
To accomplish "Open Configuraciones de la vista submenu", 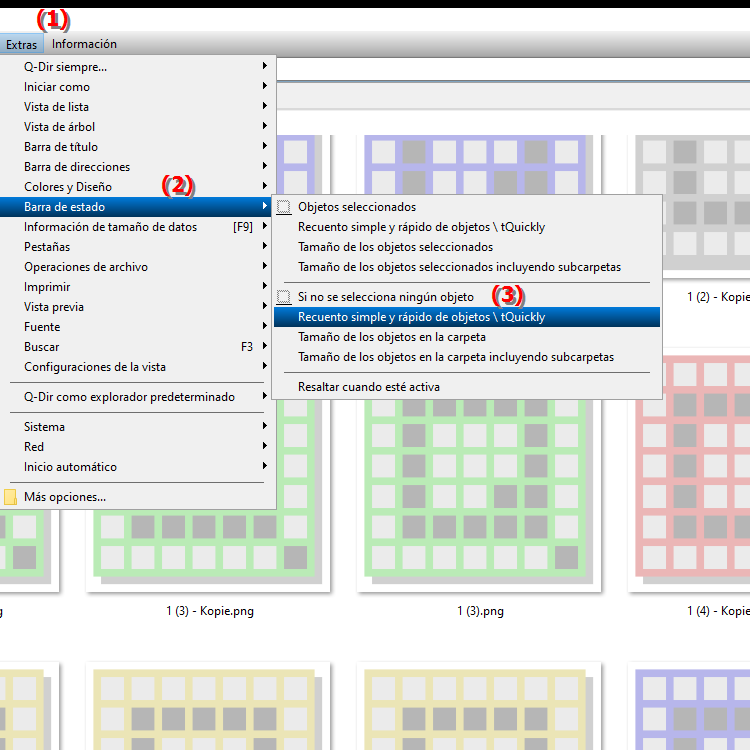I will [138, 367].
